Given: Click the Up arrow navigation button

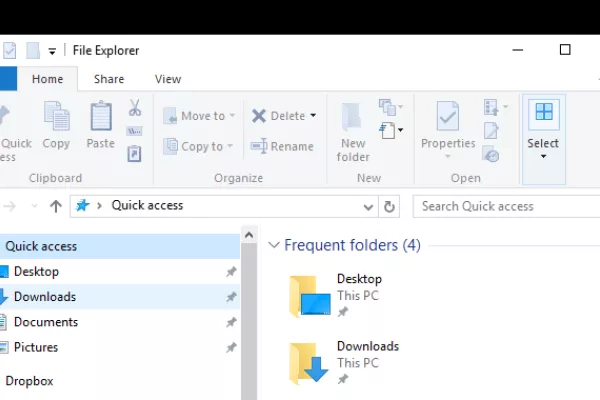Looking at the screenshot, I should (x=56, y=206).
